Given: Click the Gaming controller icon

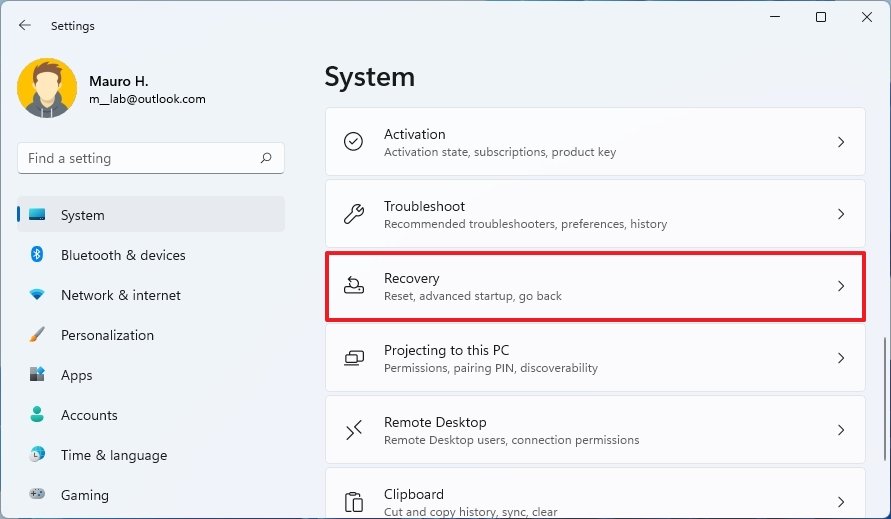Looking at the screenshot, I should tap(37, 493).
